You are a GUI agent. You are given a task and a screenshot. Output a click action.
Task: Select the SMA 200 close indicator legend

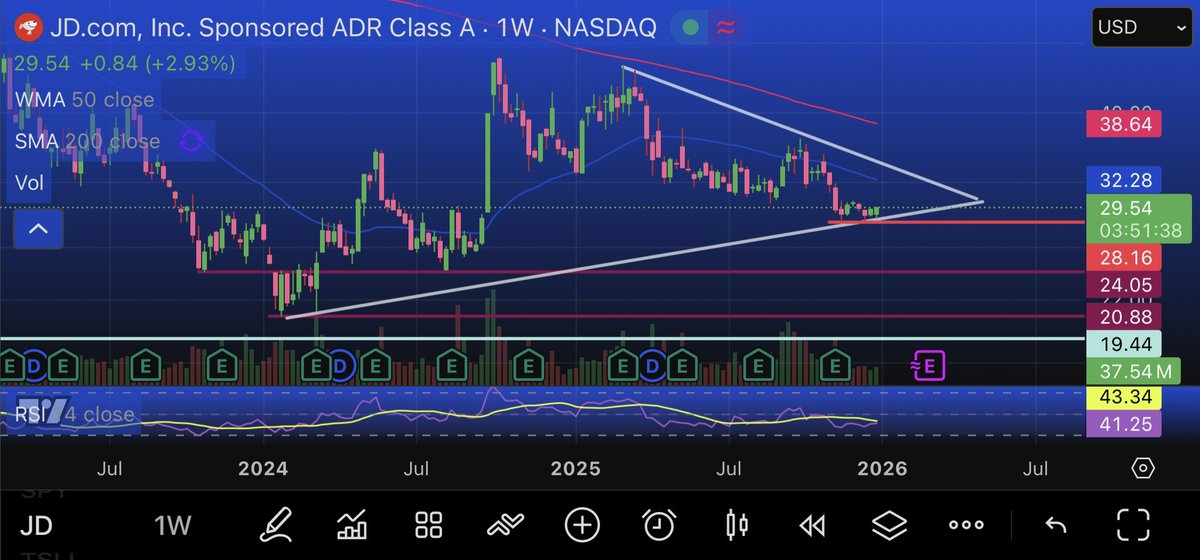pyautogui.click(x=87, y=141)
